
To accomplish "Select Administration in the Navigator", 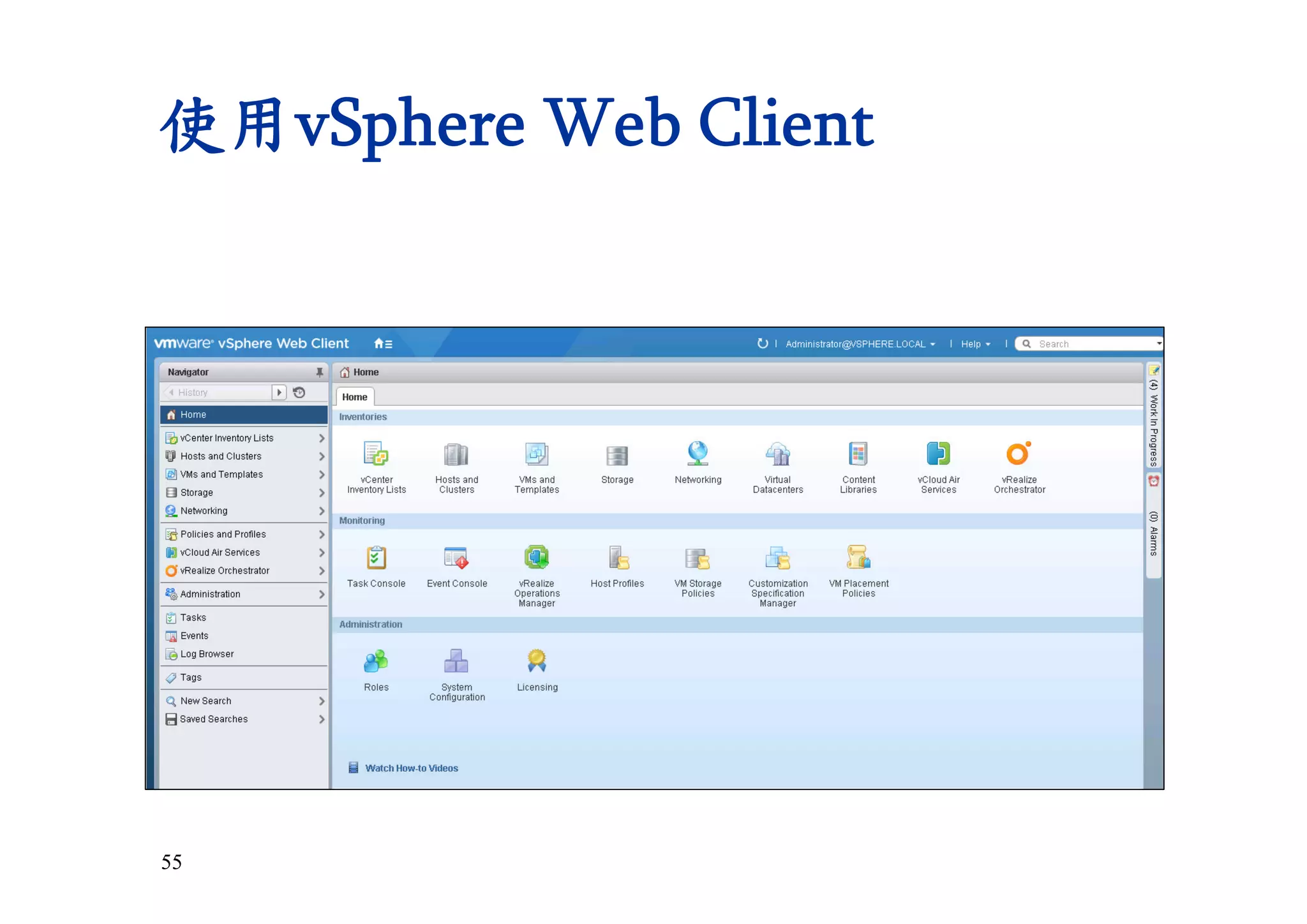I will click(x=244, y=595).
